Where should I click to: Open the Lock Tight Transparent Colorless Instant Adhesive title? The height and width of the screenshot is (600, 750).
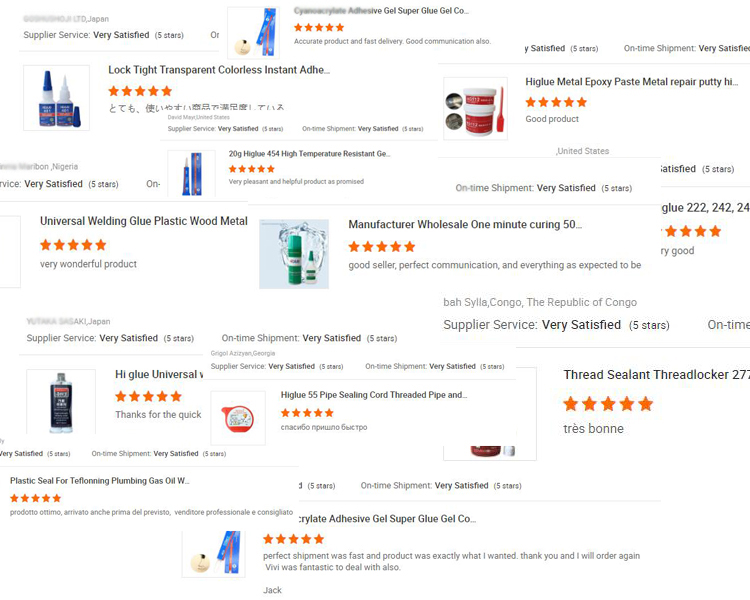pyautogui.click(x=218, y=70)
